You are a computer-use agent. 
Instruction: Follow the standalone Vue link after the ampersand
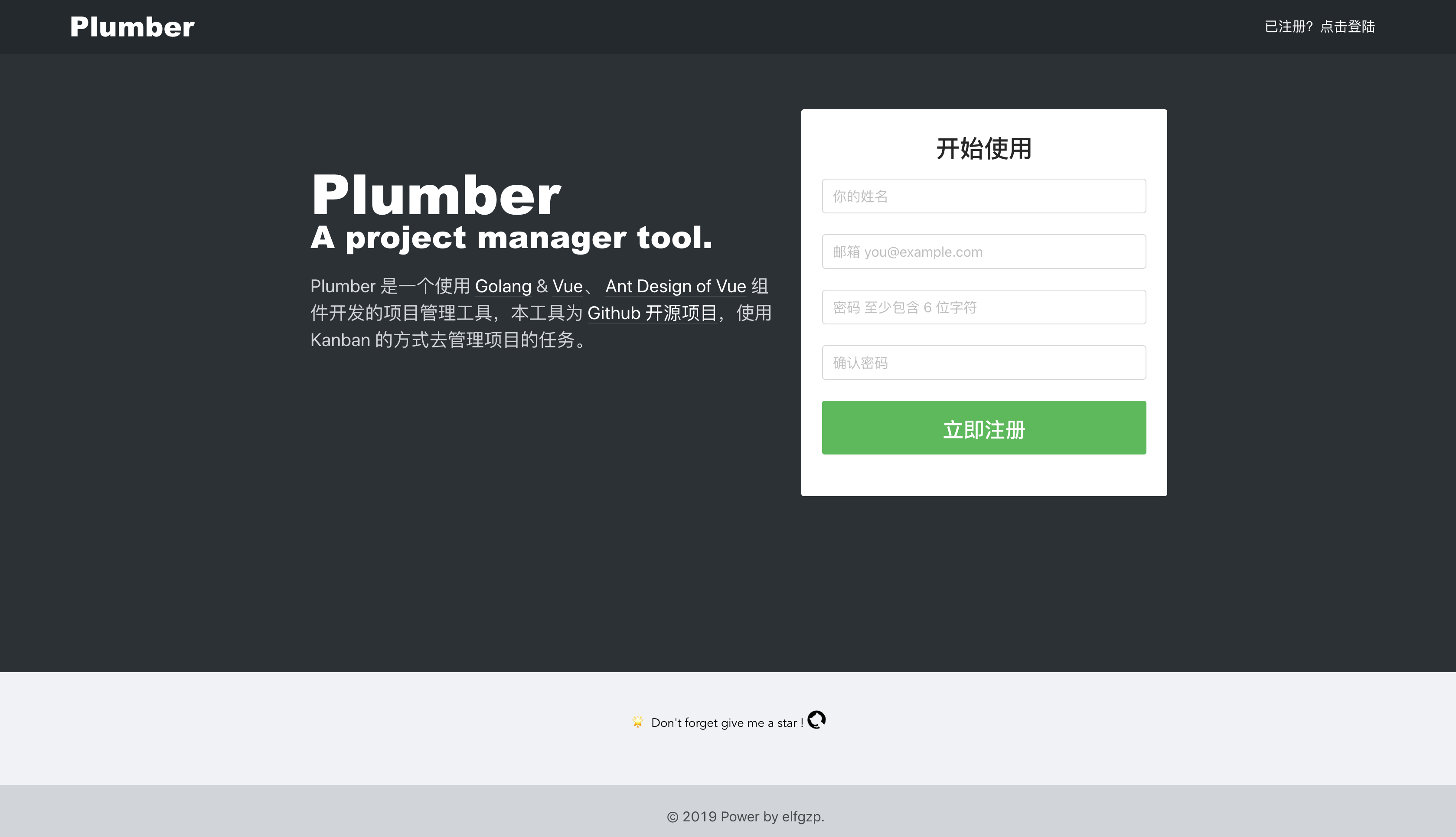(567, 286)
